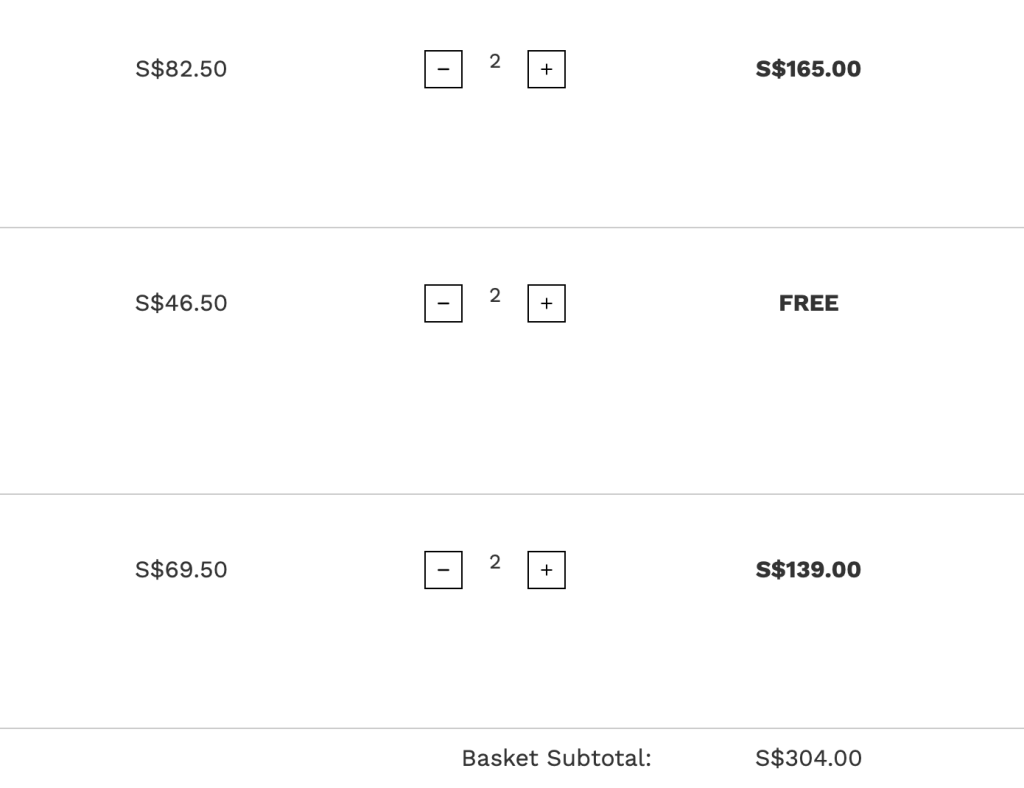Screen dimensions: 1024x788
Task: Decrease quantity for the S$82.50 item
Action: click(x=443, y=69)
